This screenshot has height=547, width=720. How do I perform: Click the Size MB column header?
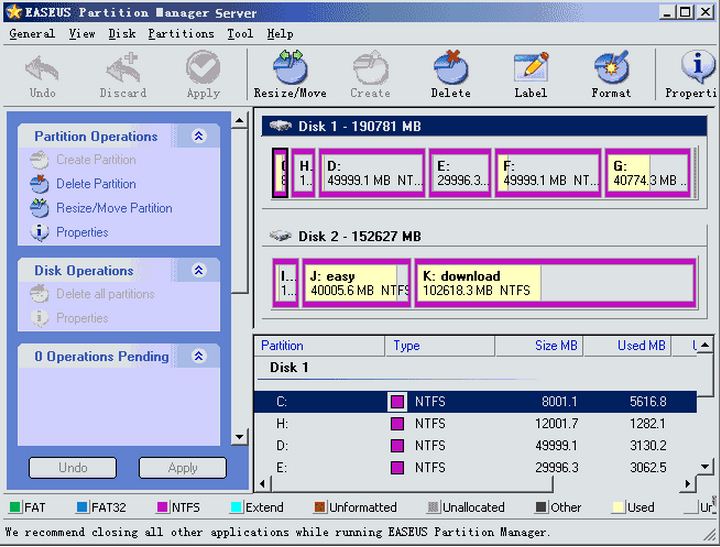point(556,346)
